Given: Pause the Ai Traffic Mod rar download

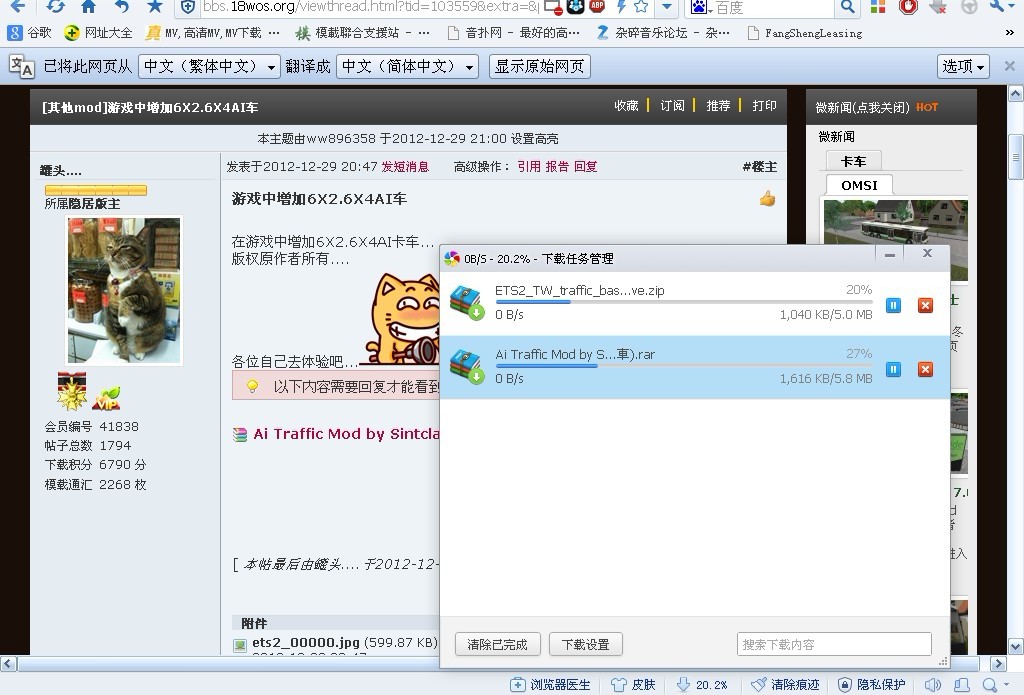Looking at the screenshot, I should (x=893, y=369).
